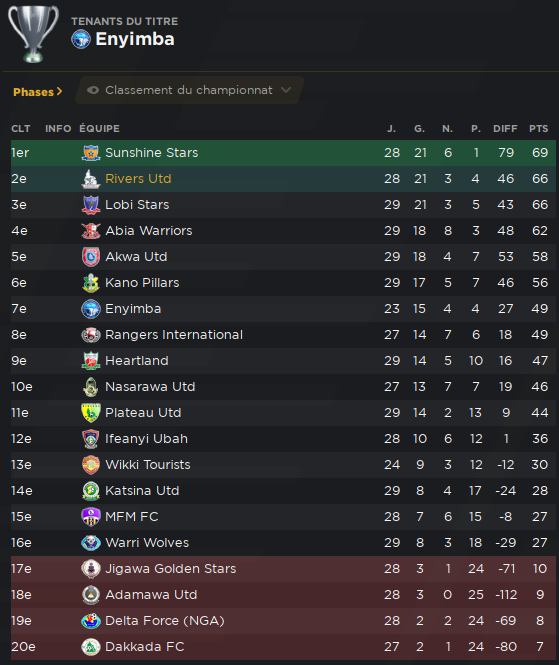Click the Enyimba badge beside title holder name

coord(81,39)
